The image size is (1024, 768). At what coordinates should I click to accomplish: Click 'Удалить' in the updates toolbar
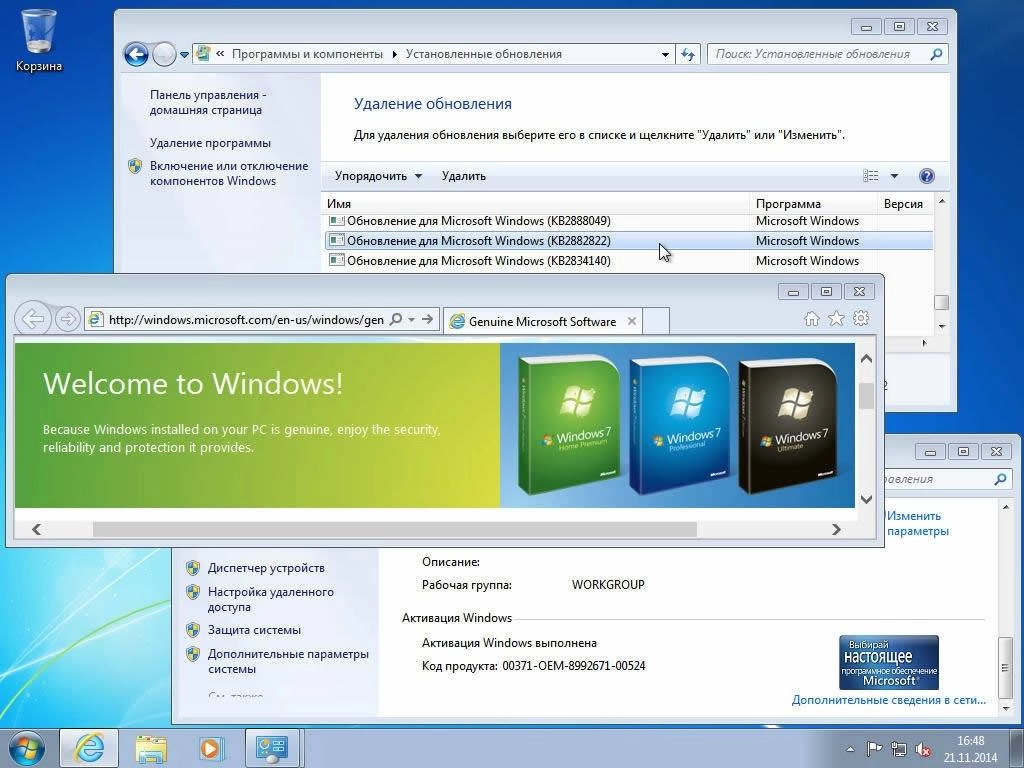point(464,176)
